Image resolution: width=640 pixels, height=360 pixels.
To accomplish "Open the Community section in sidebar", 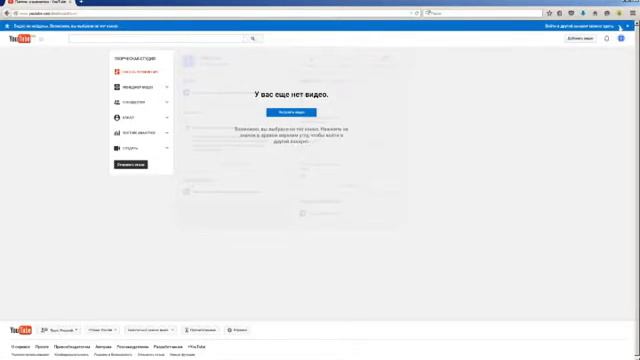I will coord(130,102).
